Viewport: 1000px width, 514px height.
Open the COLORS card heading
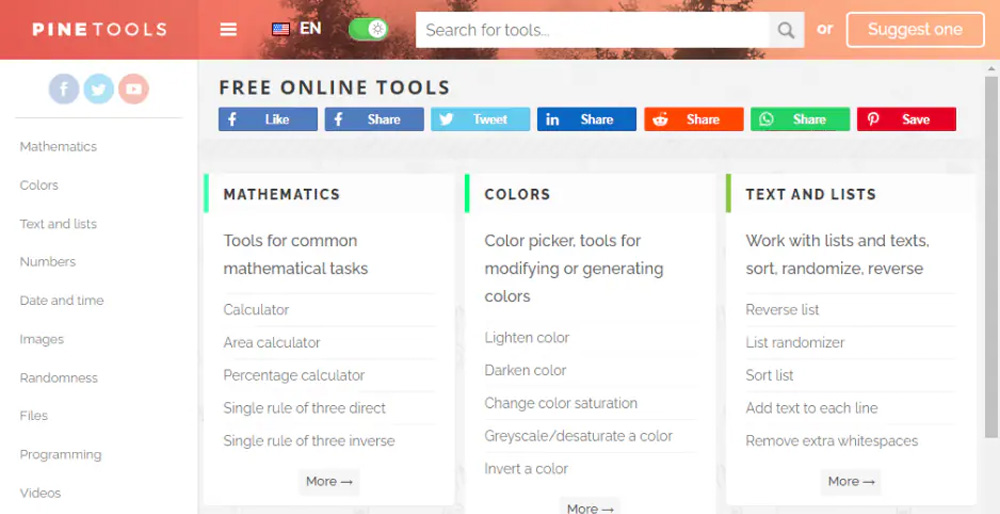(x=517, y=195)
